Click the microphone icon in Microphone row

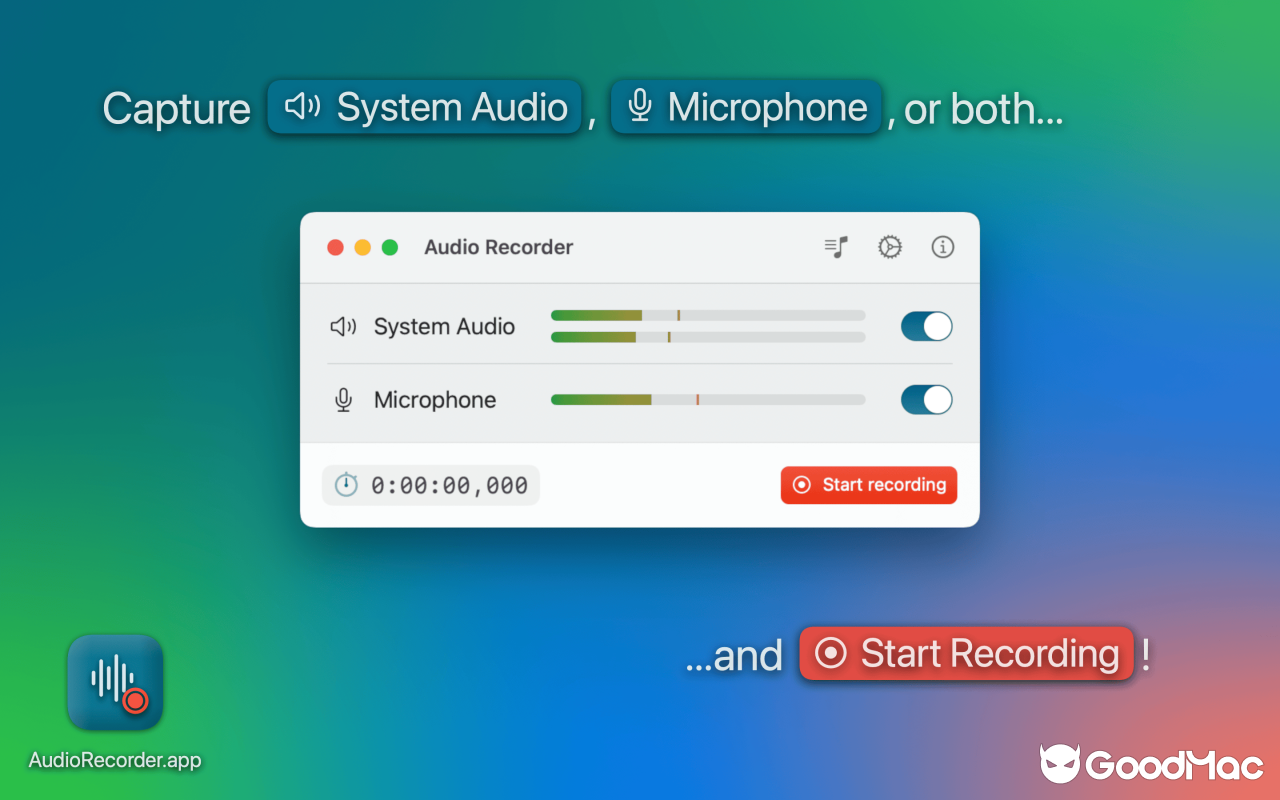pyautogui.click(x=343, y=400)
